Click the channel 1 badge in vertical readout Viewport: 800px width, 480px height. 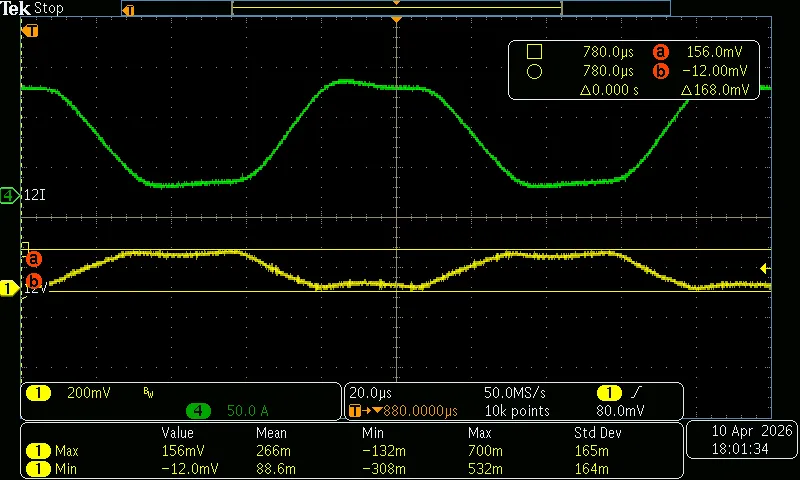(x=38, y=393)
